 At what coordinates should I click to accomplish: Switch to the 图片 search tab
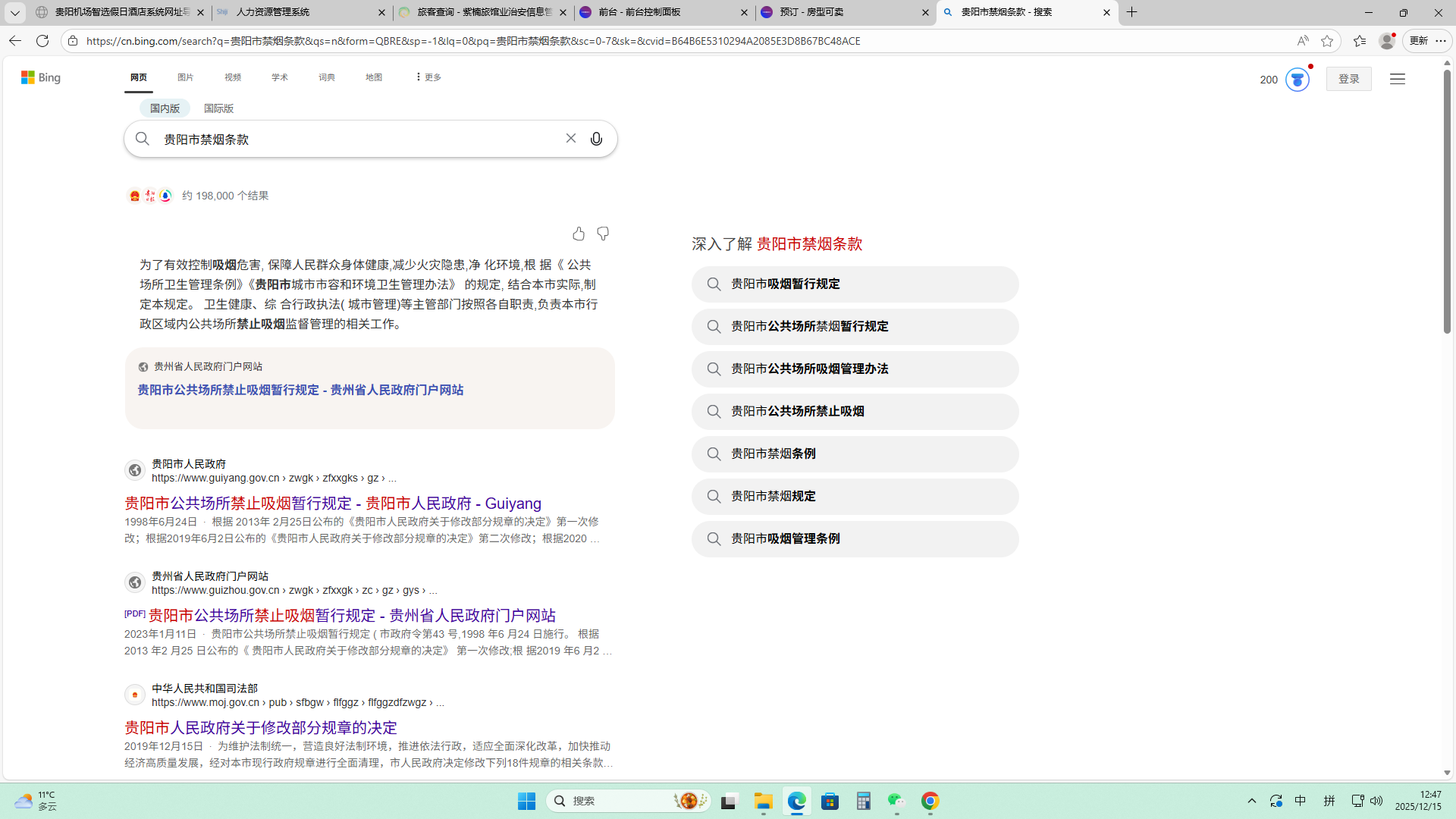click(x=186, y=77)
